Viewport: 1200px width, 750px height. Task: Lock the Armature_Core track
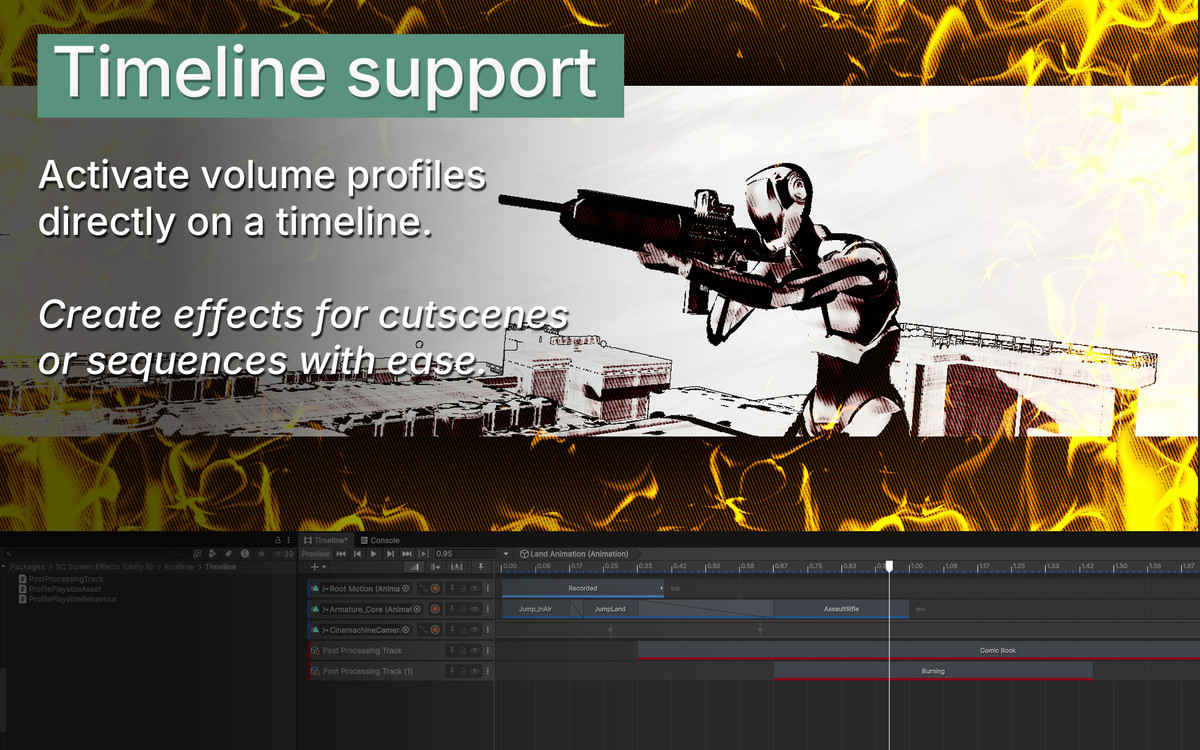pos(463,609)
